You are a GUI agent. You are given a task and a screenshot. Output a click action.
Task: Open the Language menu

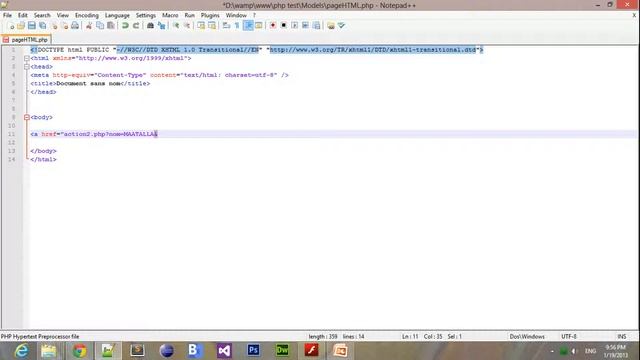(x=117, y=15)
